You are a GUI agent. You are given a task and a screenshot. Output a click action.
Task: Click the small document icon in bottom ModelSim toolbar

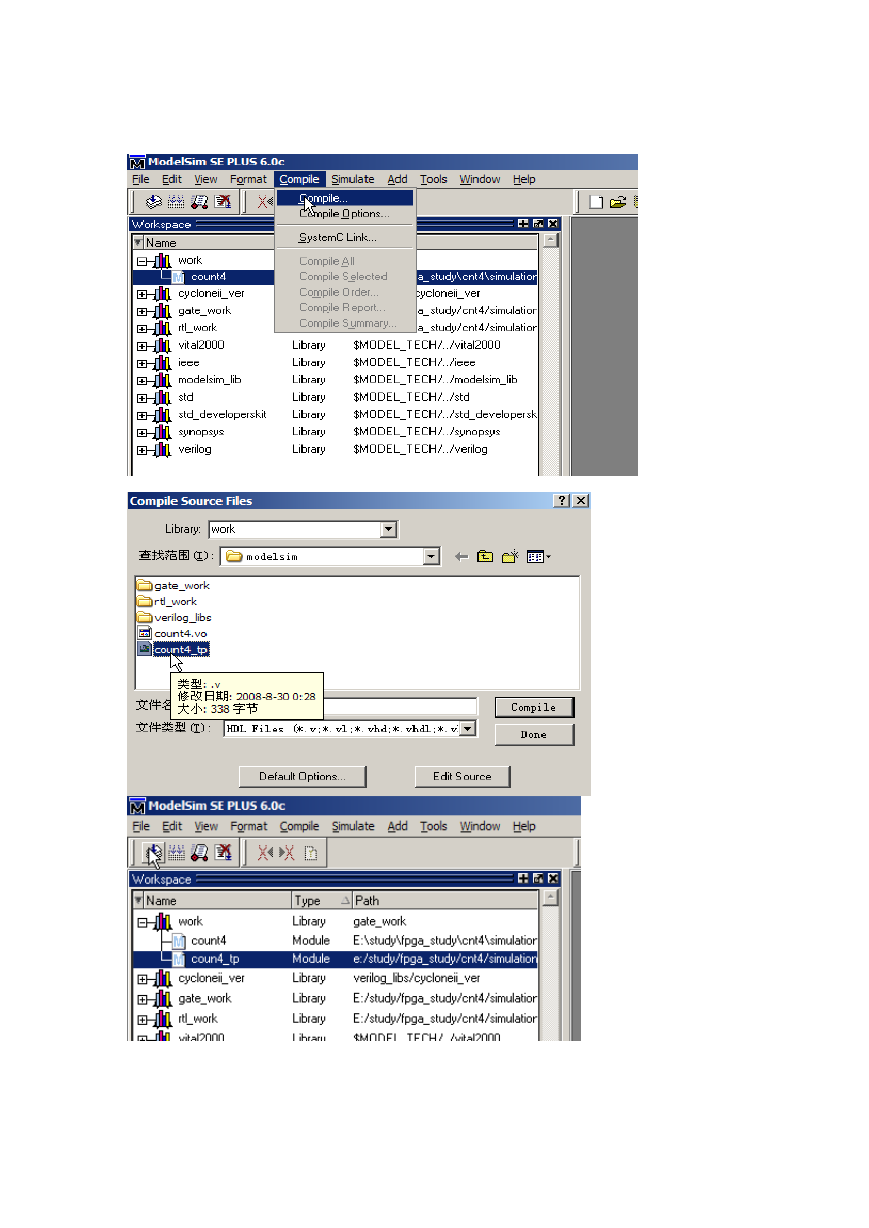(x=311, y=853)
